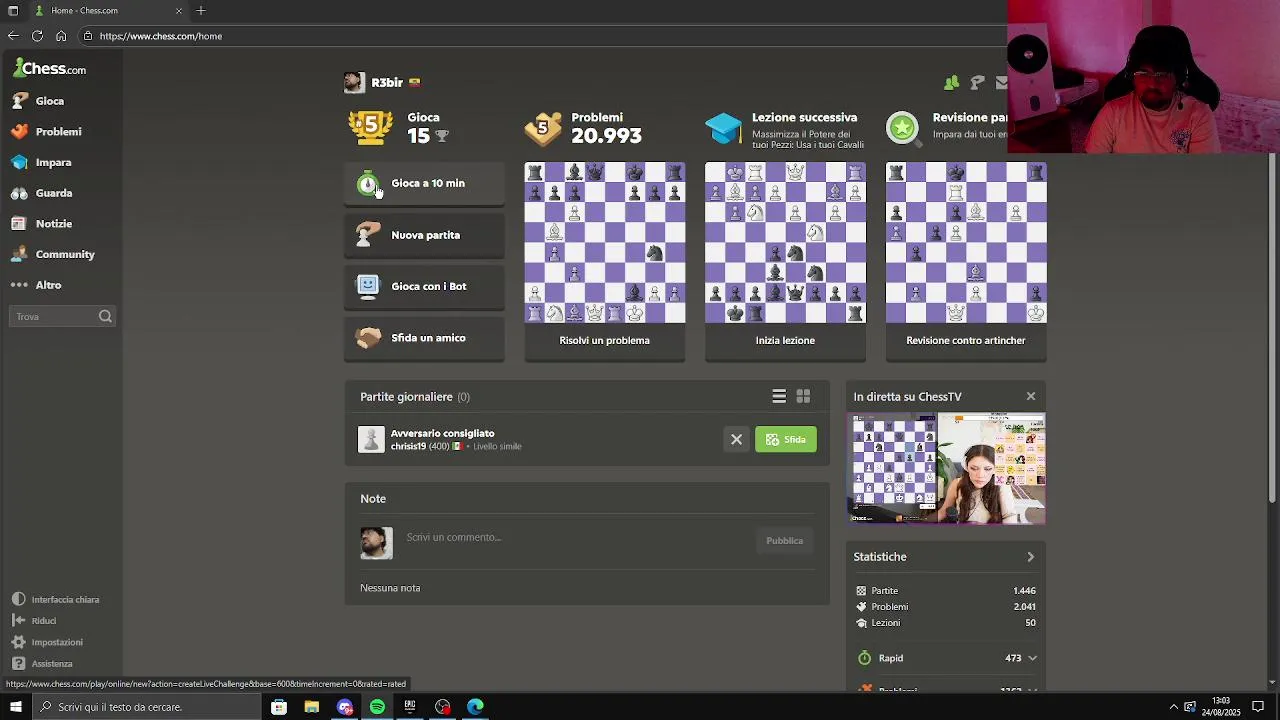
Task: Click Nuova partita button
Action: point(425,235)
